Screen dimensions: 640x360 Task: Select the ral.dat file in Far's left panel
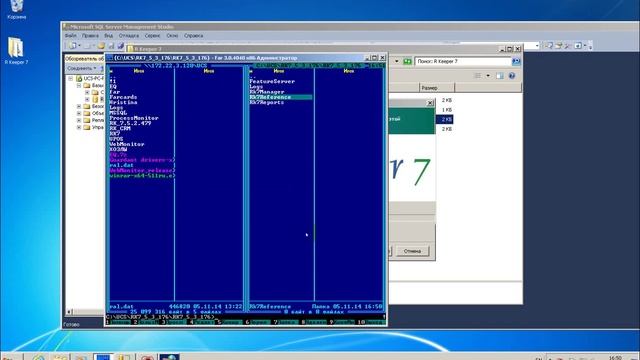click(121, 165)
